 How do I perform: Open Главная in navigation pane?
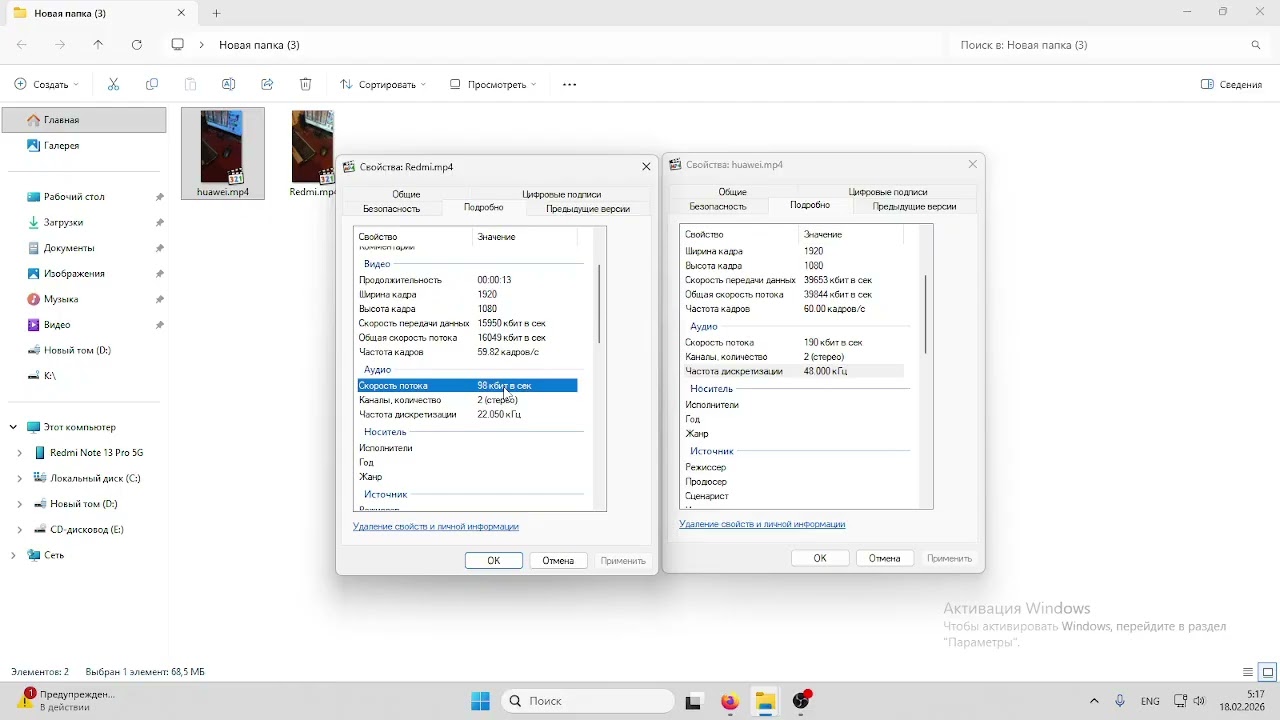point(84,120)
